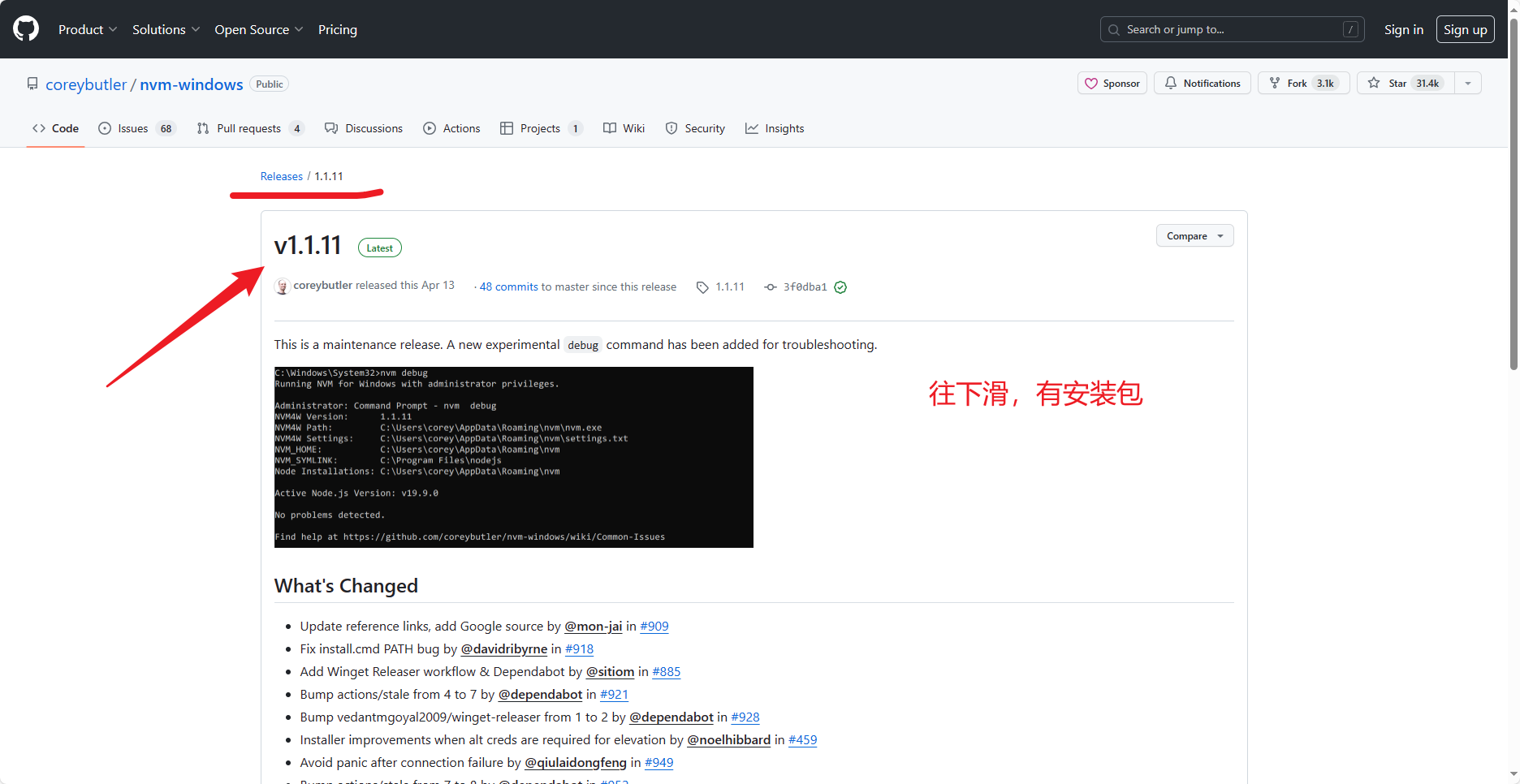Switch to the Discussions tab
1520x784 pixels.
[x=364, y=128]
